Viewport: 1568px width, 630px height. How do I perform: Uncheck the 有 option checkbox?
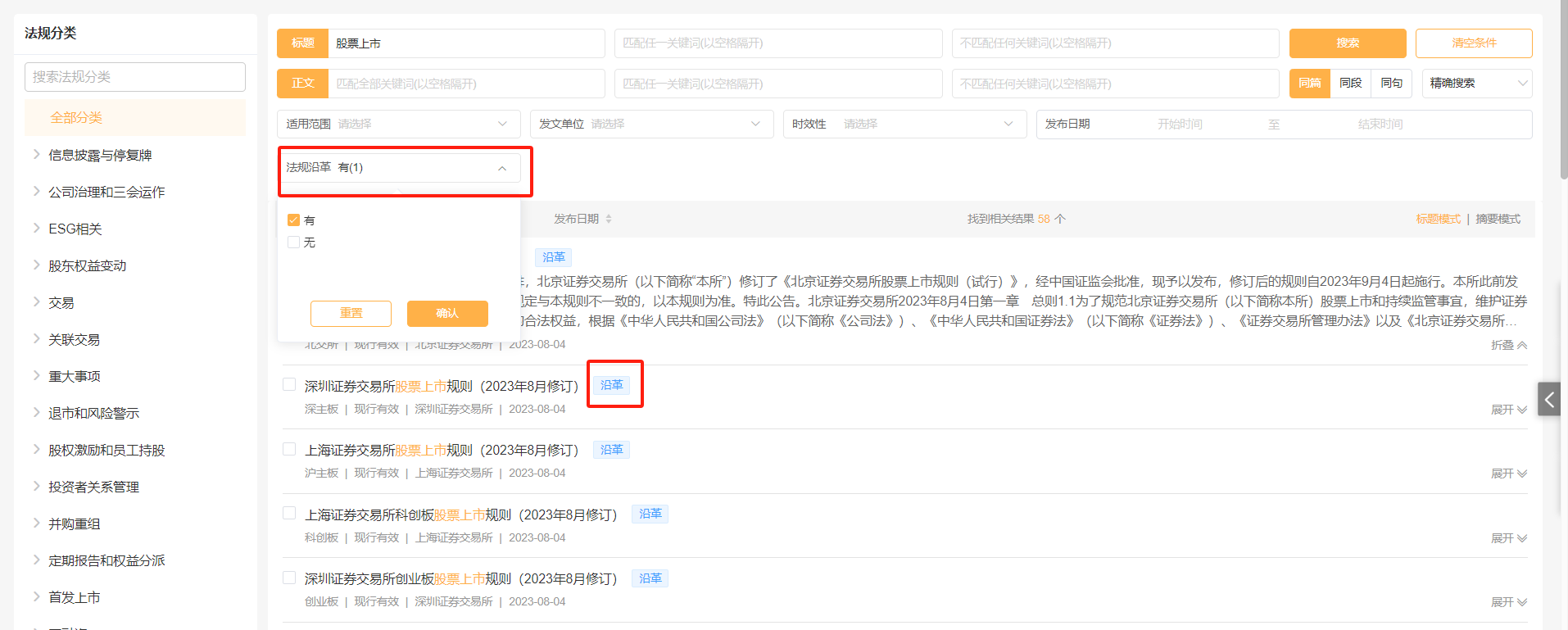(293, 220)
